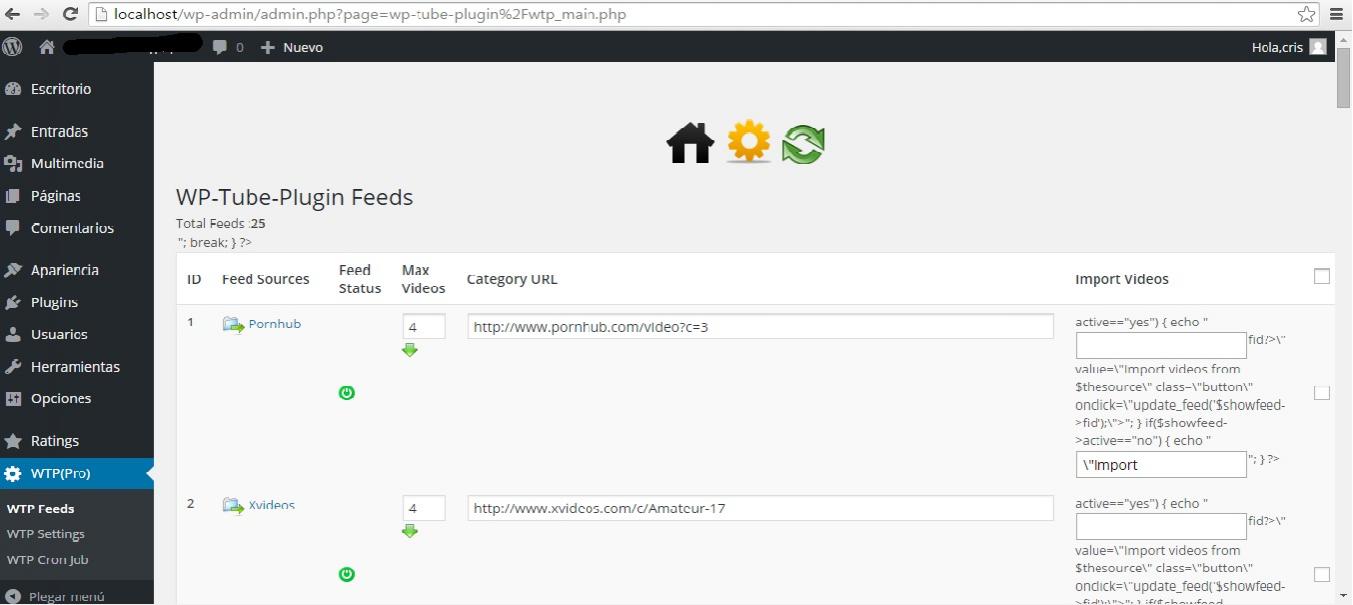
Task: Click the Total Feeds :25 text
Action: (220, 224)
